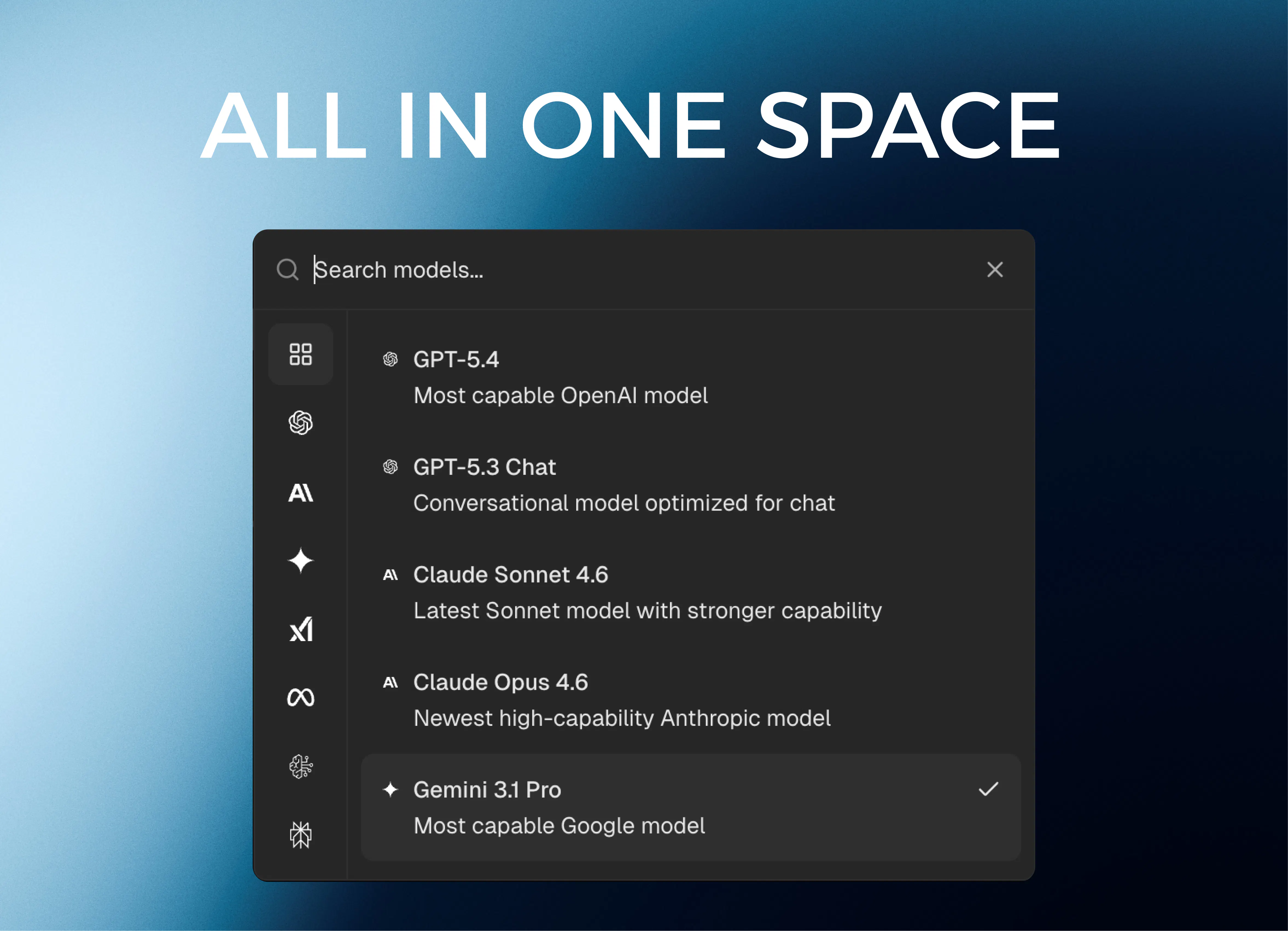Click 'Conversational model optimized for chat' text
The image size is (1288, 931).
pos(624,503)
